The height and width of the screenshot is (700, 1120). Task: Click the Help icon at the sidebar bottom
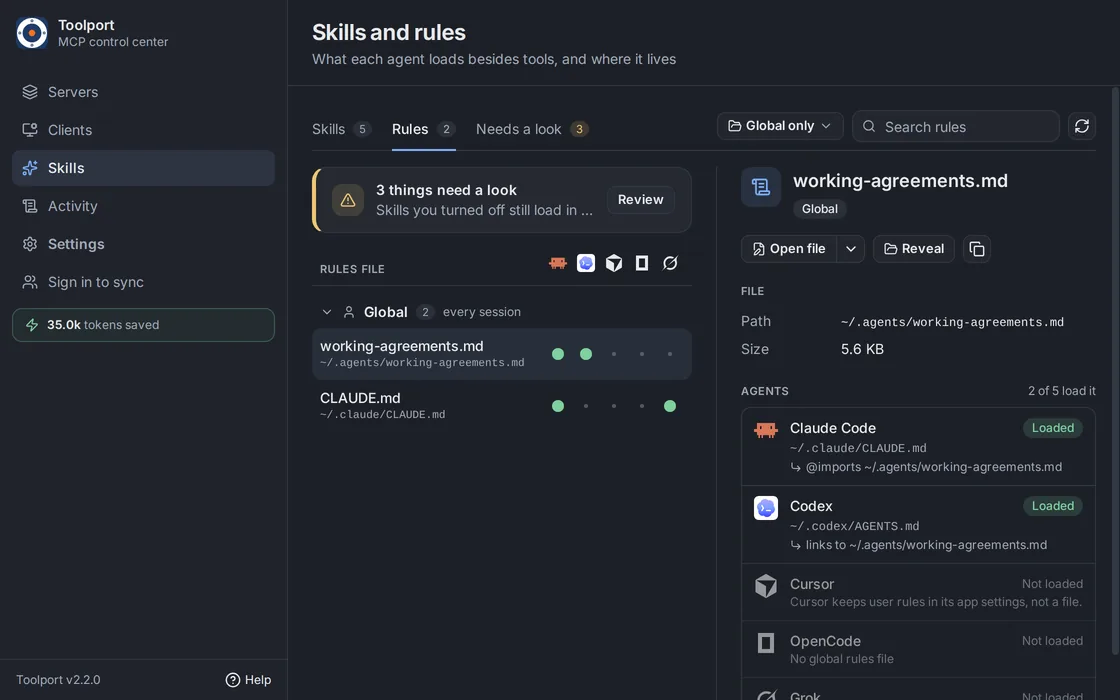pos(233,680)
